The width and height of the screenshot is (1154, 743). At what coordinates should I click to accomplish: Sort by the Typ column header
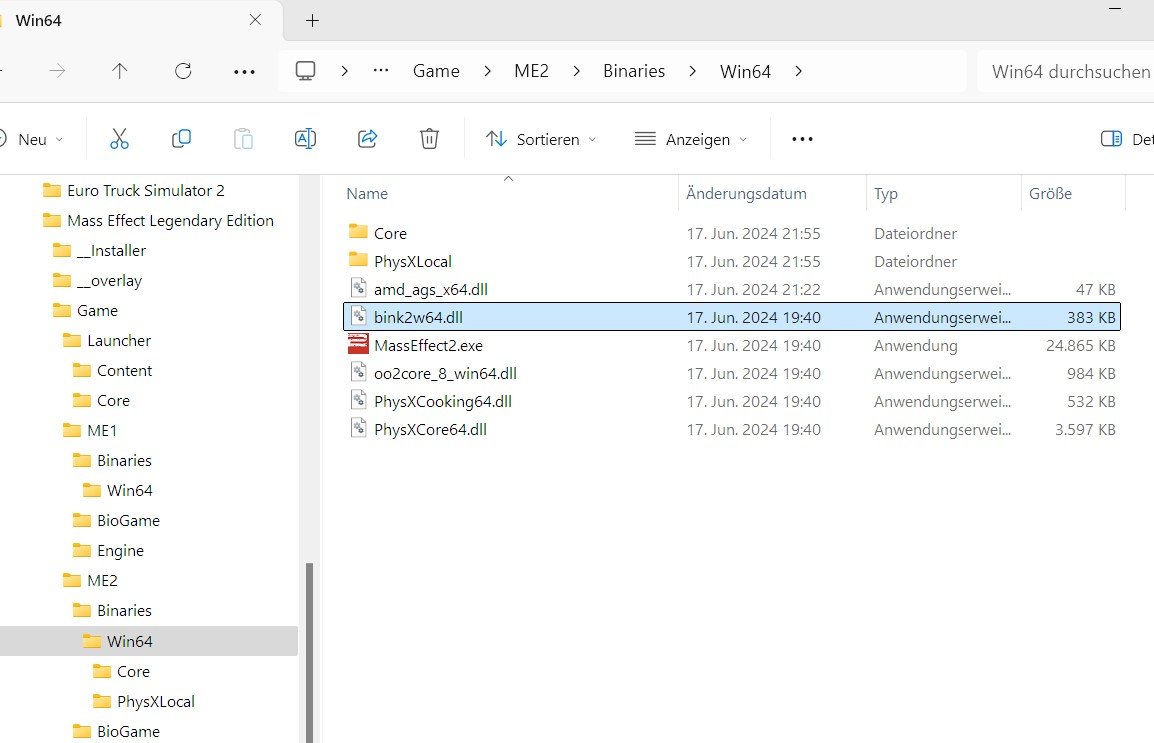[x=944, y=193]
